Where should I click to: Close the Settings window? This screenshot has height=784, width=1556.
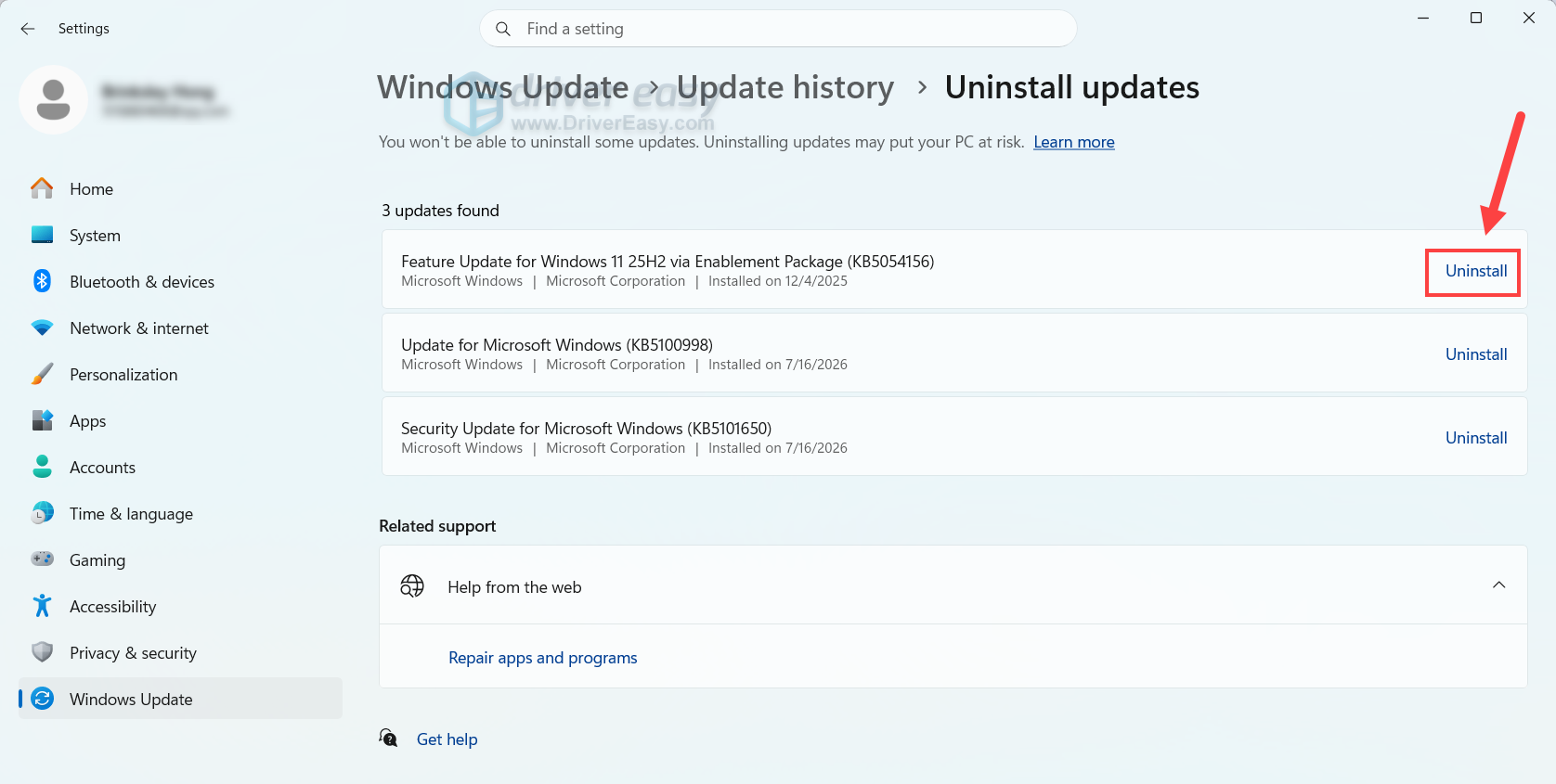pyautogui.click(x=1529, y=18)
